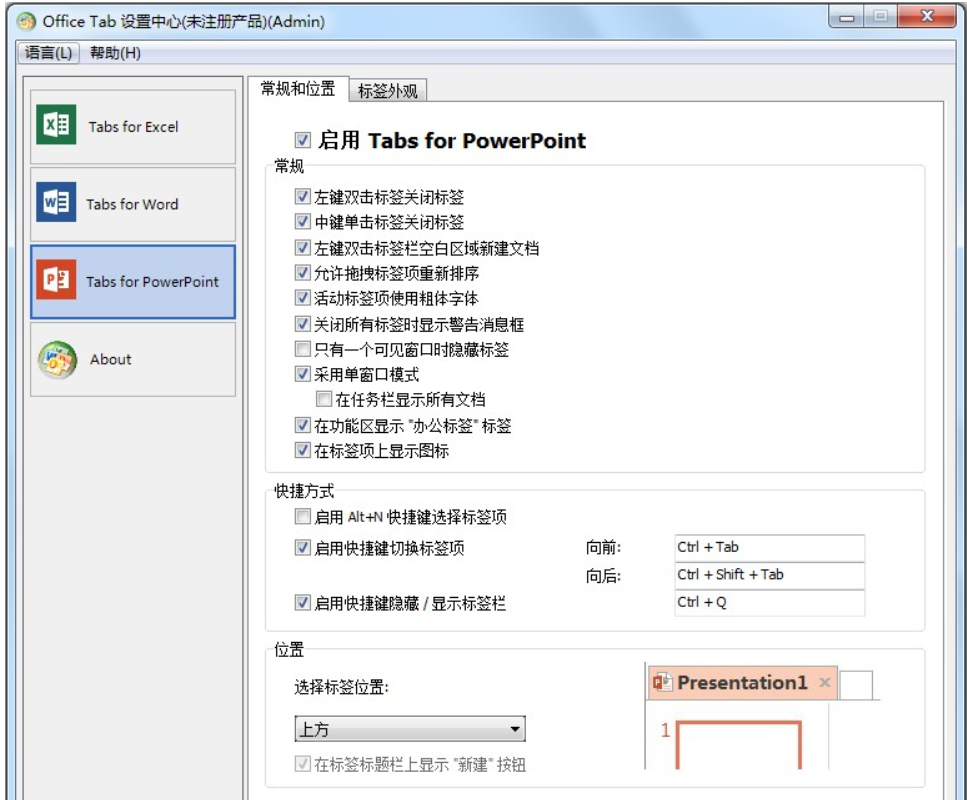Click the Presentation1 preview tab

[742, 683]
